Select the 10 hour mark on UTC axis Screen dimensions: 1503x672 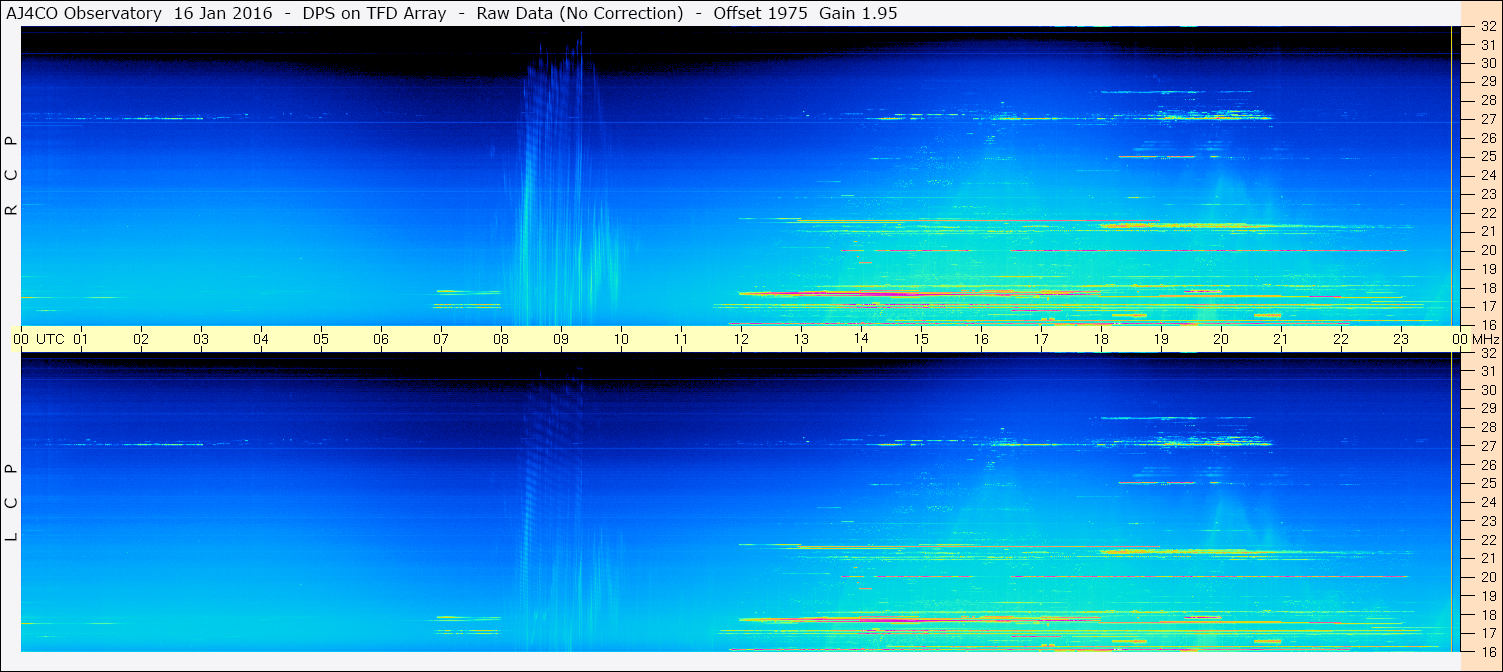click(621, 339)
